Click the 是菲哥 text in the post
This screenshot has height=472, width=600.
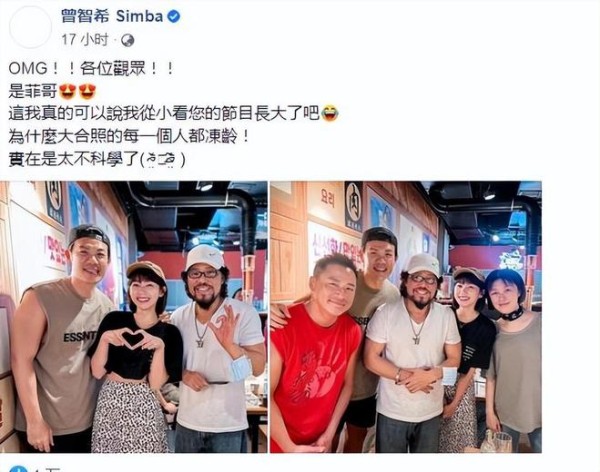(x=33, y=91)
